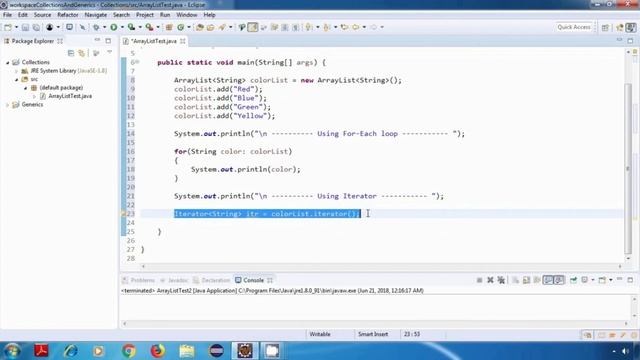640x360 pixels.
Task: Click the Back navigation arrow icon
Action: tap(356, 27)
